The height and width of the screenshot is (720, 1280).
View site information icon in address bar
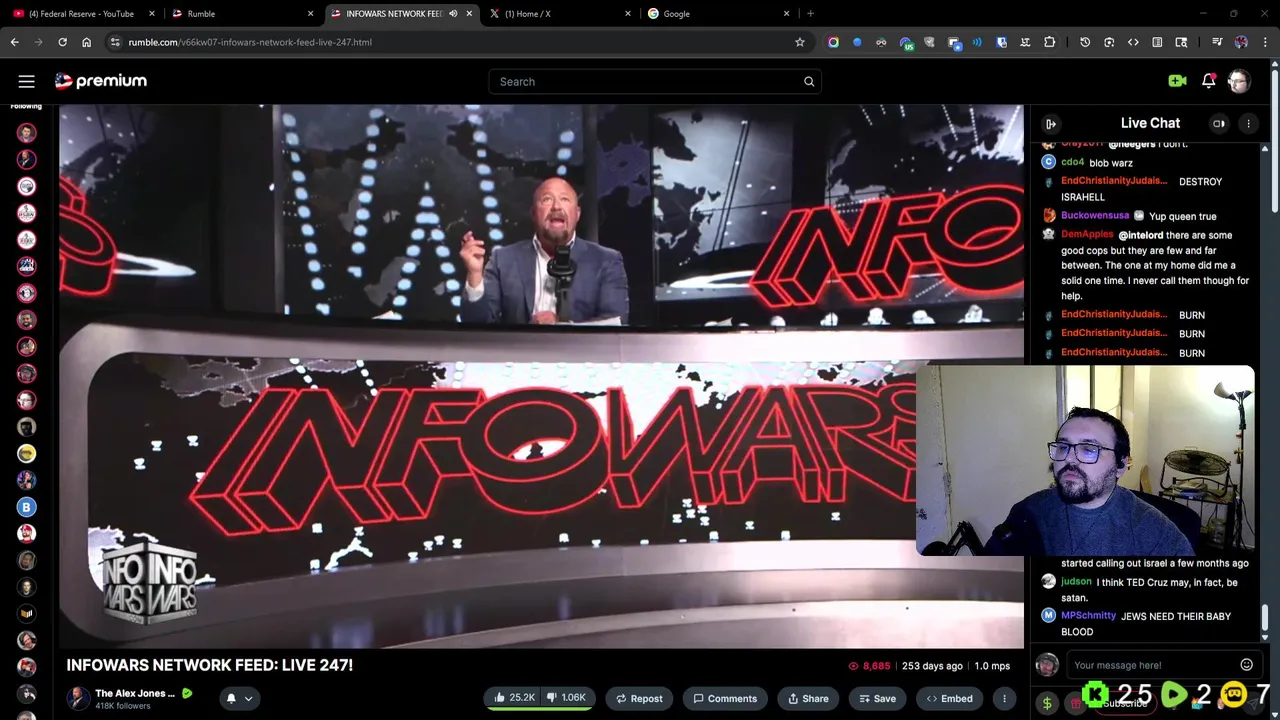click(x=115, y=42)
